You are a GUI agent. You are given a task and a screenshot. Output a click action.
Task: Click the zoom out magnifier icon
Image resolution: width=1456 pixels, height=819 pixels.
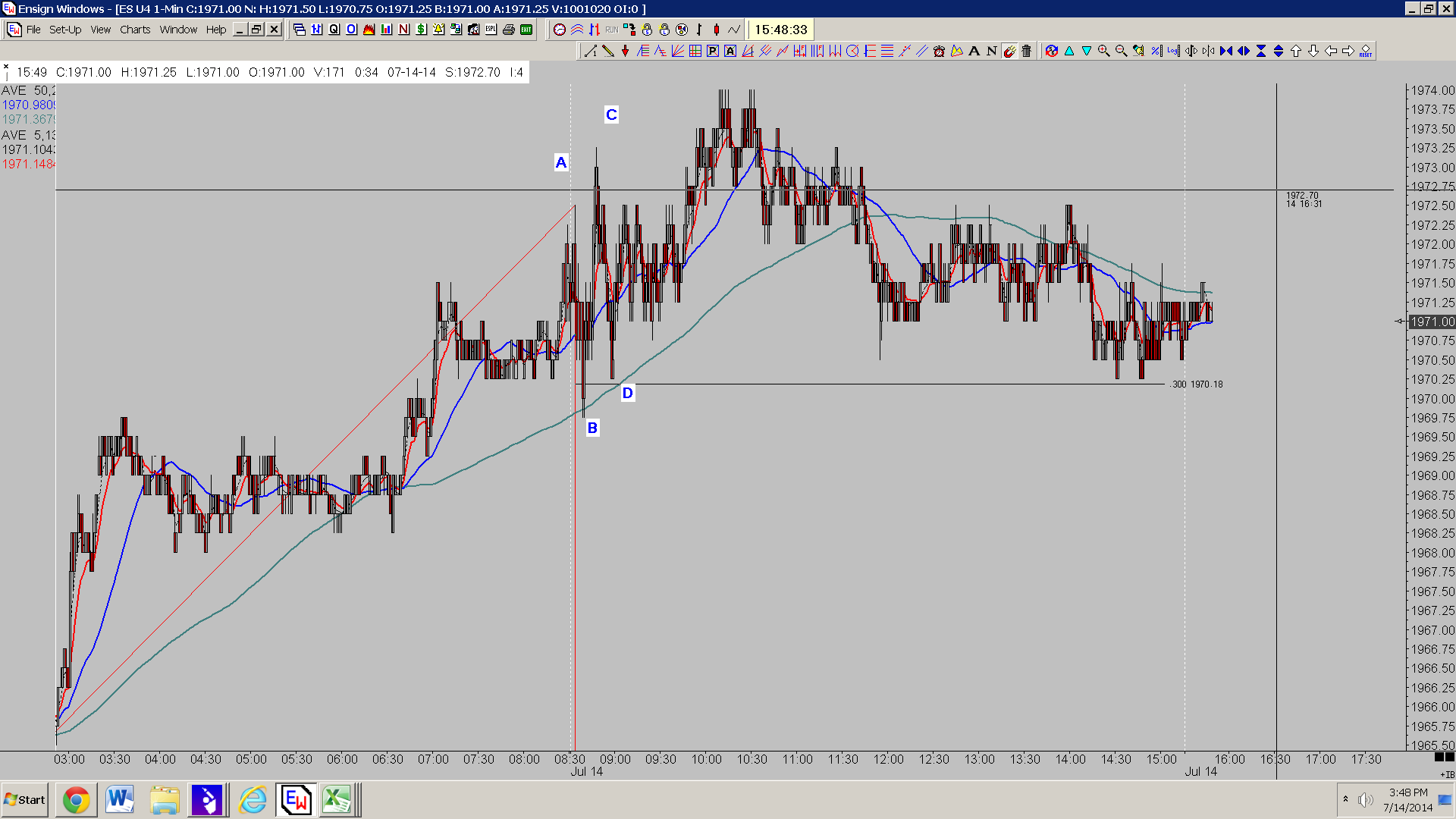point(1121,51)
